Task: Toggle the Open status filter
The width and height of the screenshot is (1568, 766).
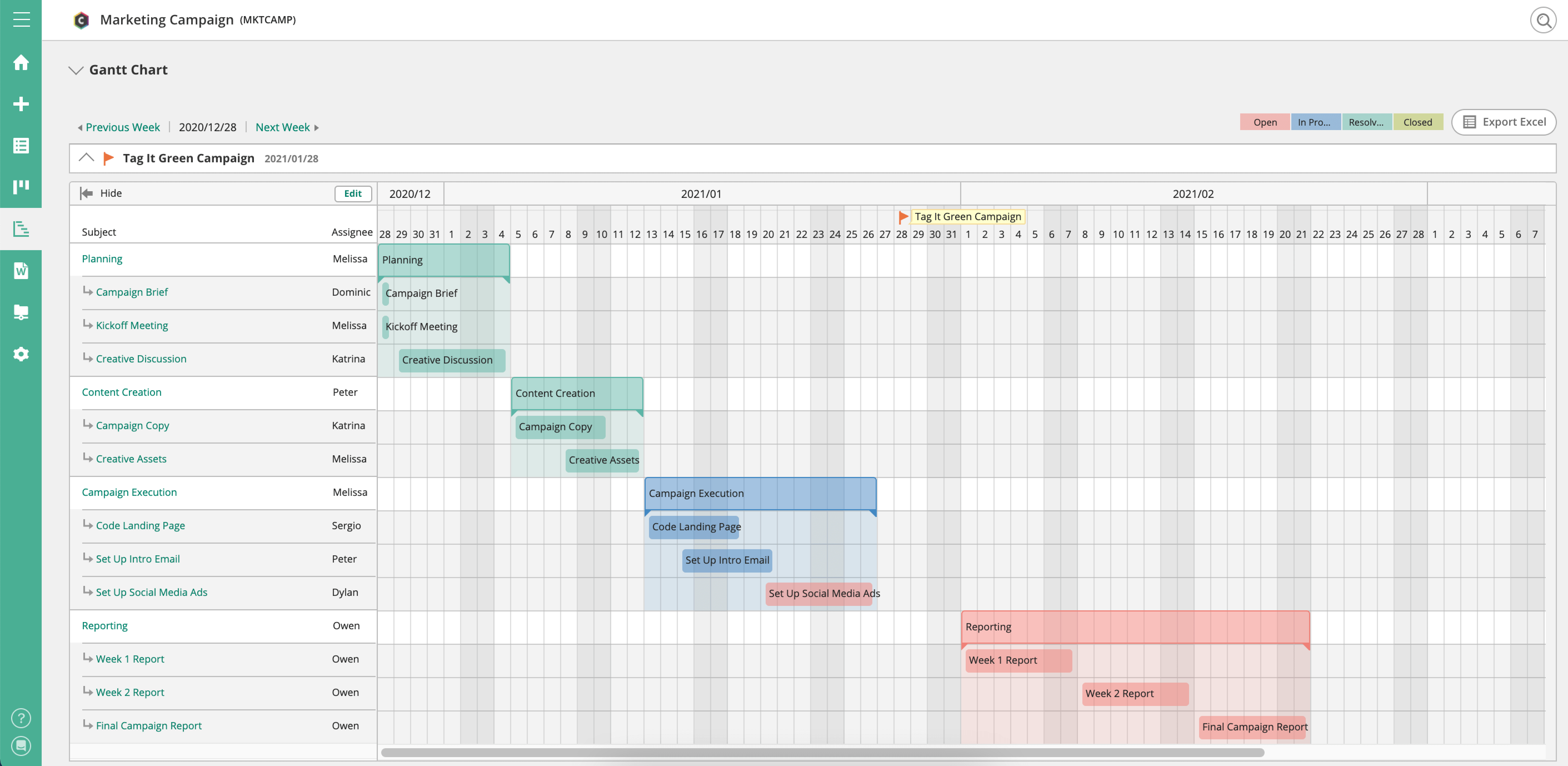Action: coord(1264,122)
